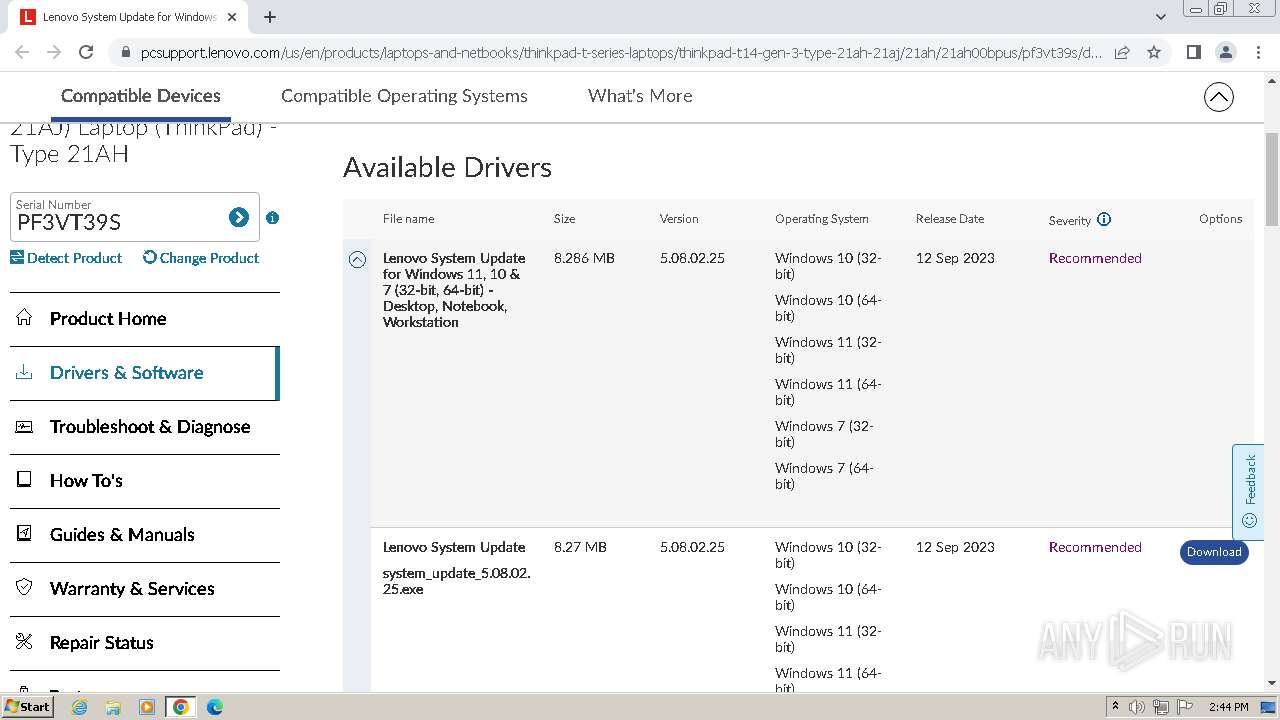
Task: Open the tab search dropdown arrow
Action: pyautogui.click(x=1160, y=17)
